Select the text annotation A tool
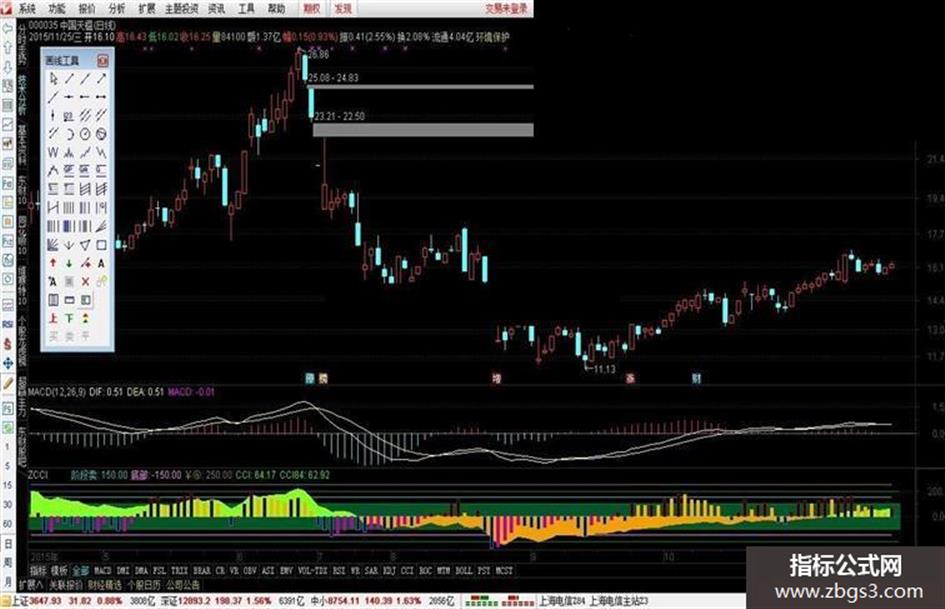The height and width of the screenshot is (609, 945). 101,262
